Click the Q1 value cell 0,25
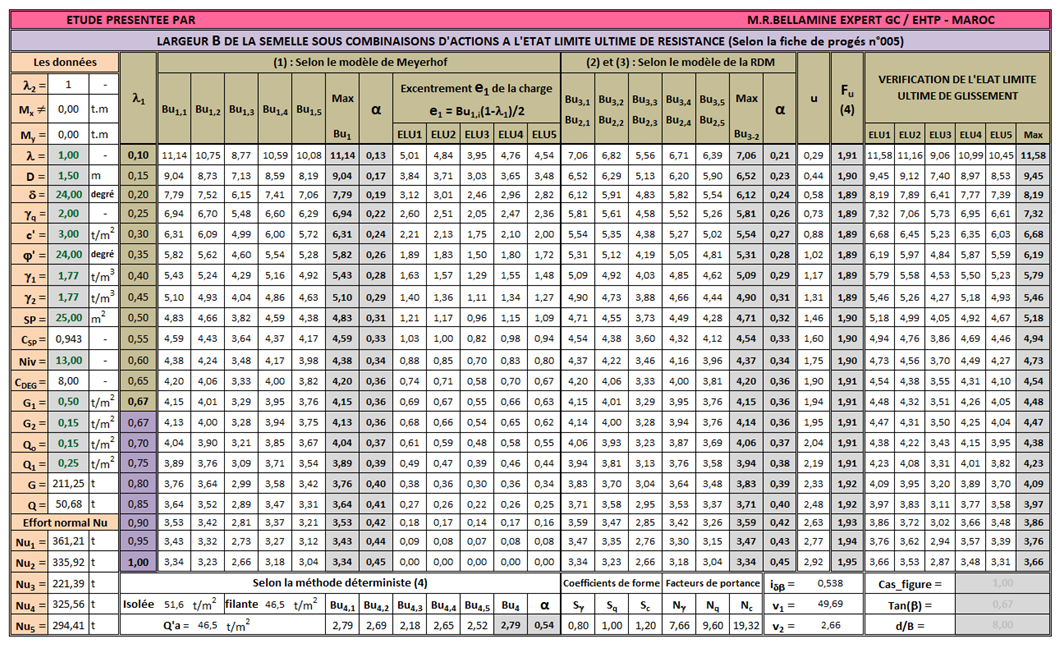 68,463
